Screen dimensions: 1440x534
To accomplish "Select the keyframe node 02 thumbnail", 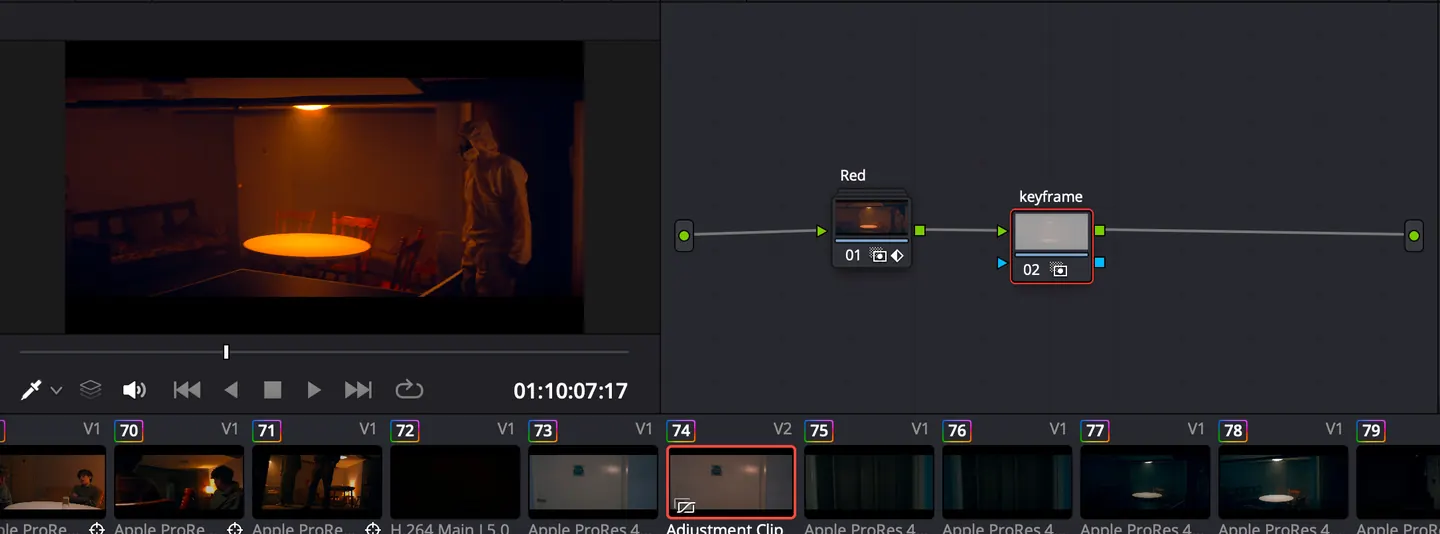I will click(1052, 232).
